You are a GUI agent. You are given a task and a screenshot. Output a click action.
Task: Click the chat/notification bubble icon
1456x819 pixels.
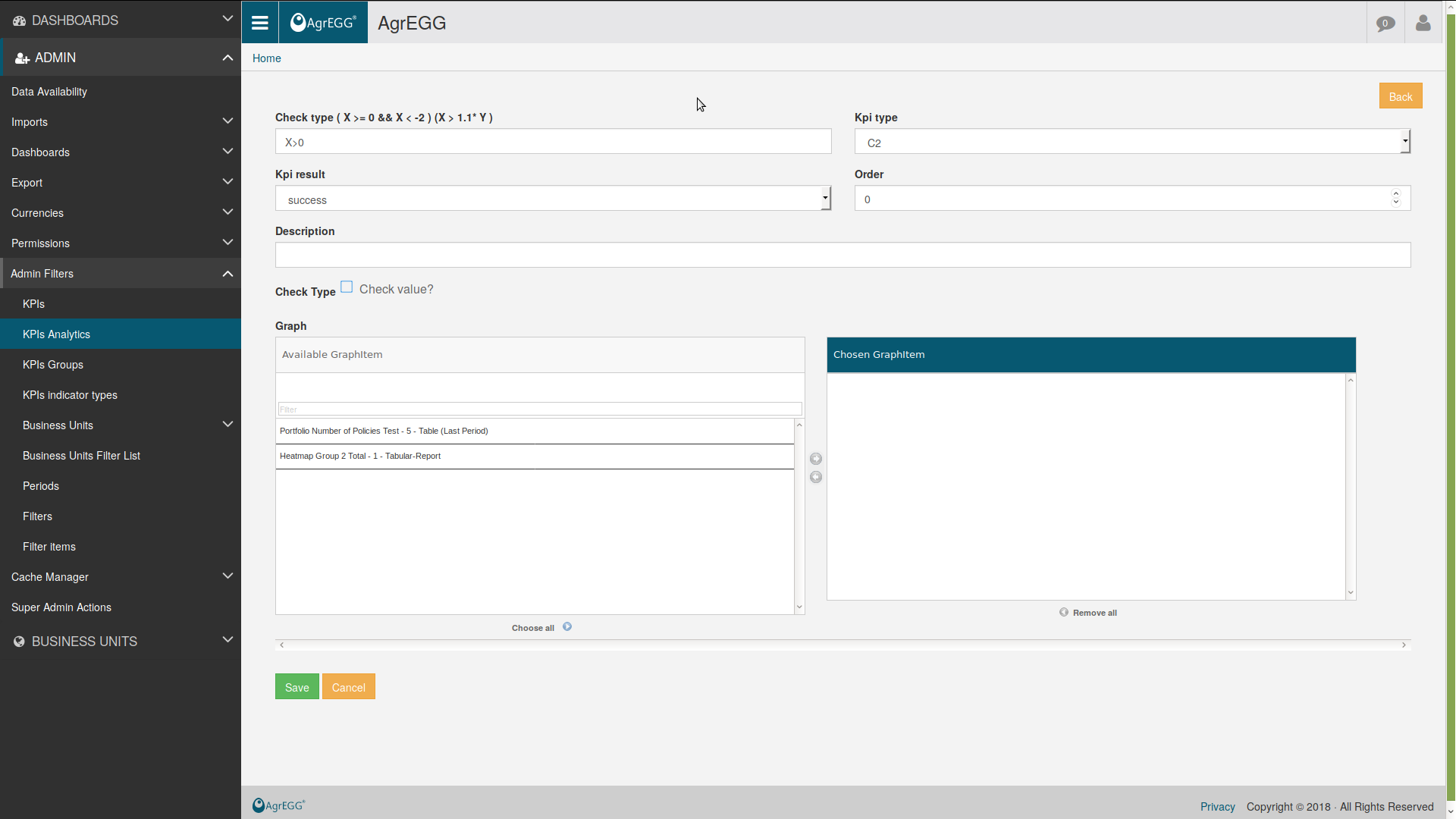[1386, 22]
